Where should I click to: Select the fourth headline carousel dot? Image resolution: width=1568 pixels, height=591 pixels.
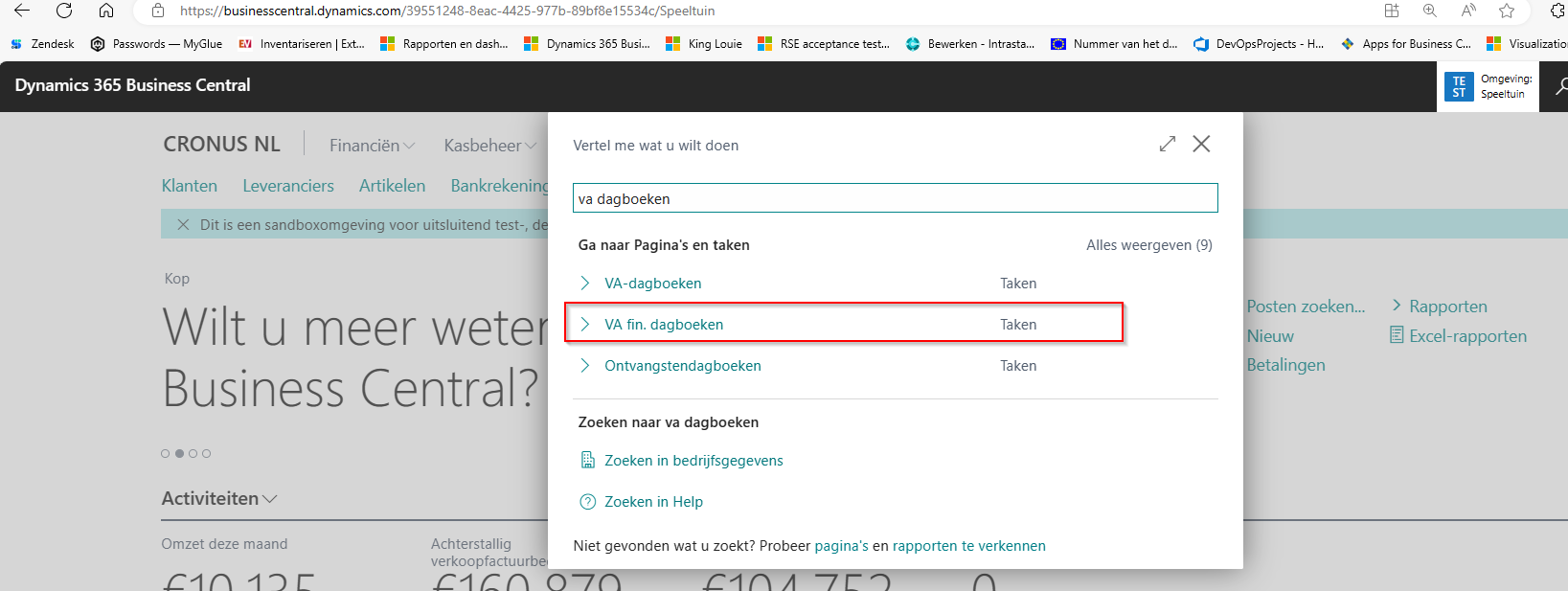[206, 454]
